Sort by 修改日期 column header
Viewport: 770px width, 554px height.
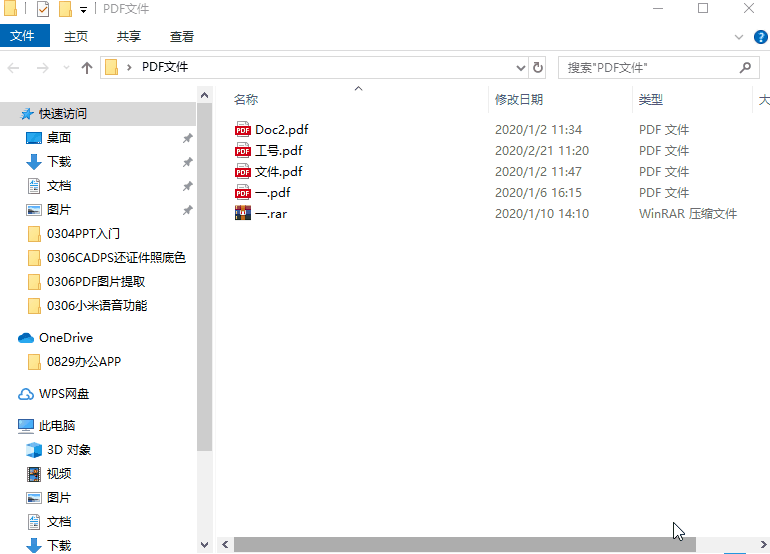click(519, 100)
